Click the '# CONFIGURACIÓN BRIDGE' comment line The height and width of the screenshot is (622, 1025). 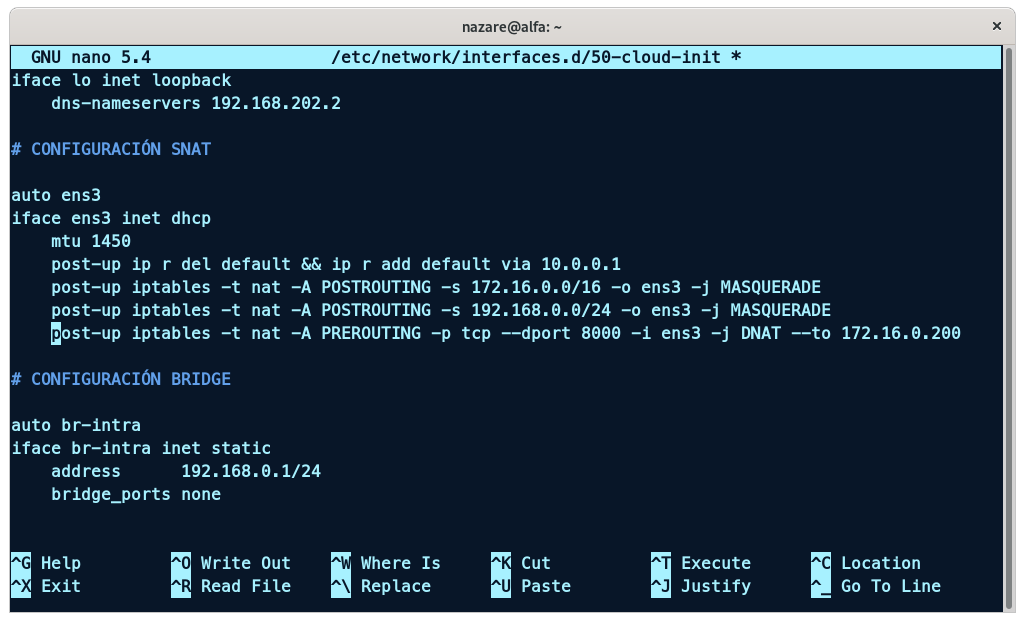point(121,379)
